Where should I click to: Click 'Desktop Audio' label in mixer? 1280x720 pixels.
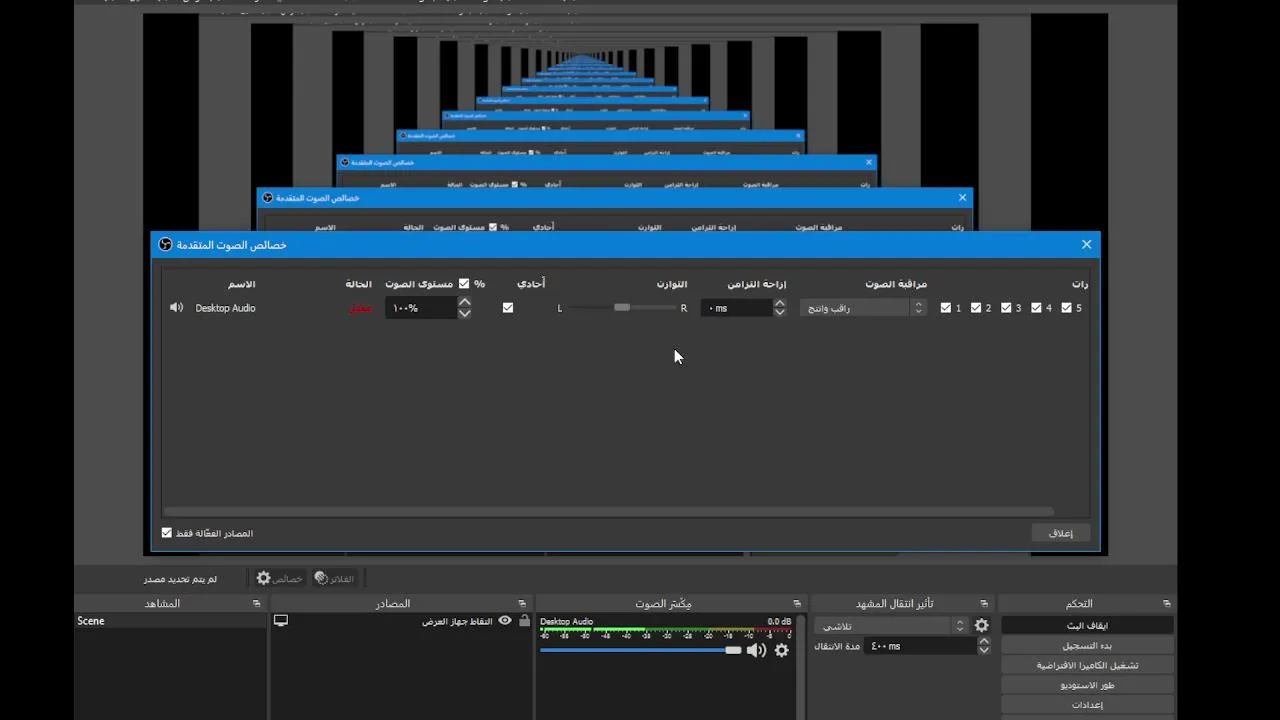(567, 621)
